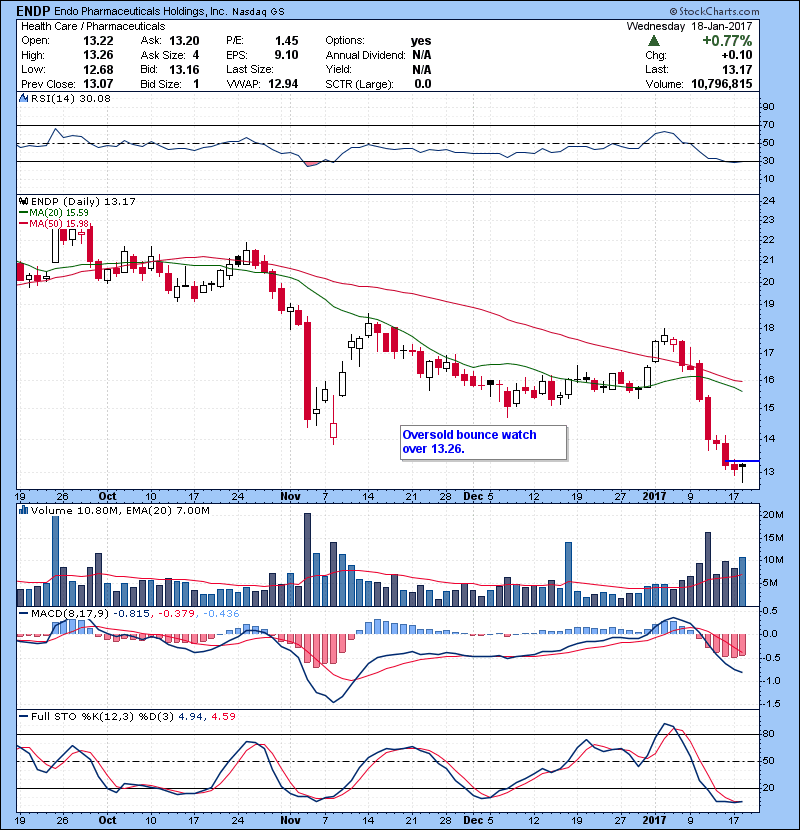Select the SCTR (Large) value 0.0
Viewport: 800px width, 830px height.
click(423, 84)
